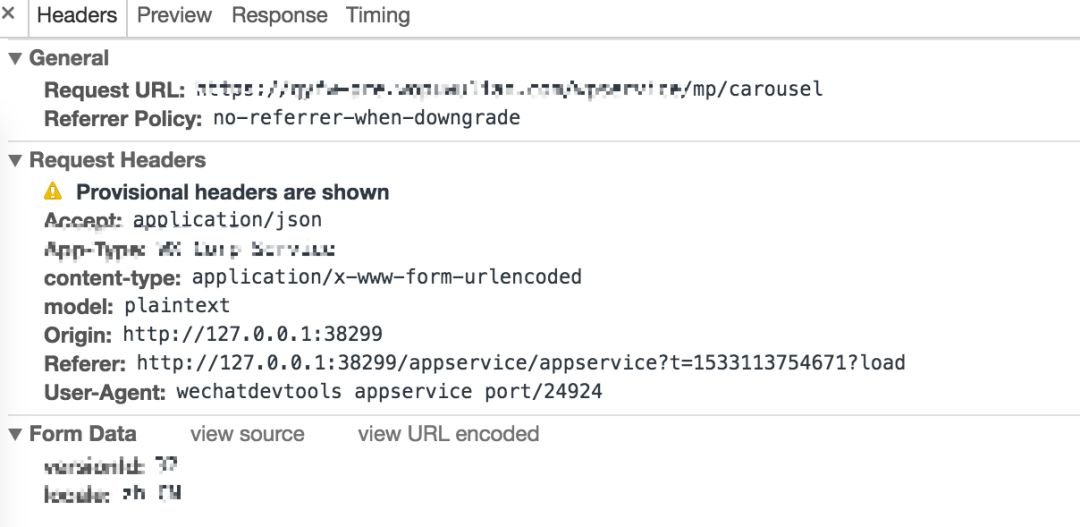
Task: Collapse the Request Headers section
Action: click(14, 160)
